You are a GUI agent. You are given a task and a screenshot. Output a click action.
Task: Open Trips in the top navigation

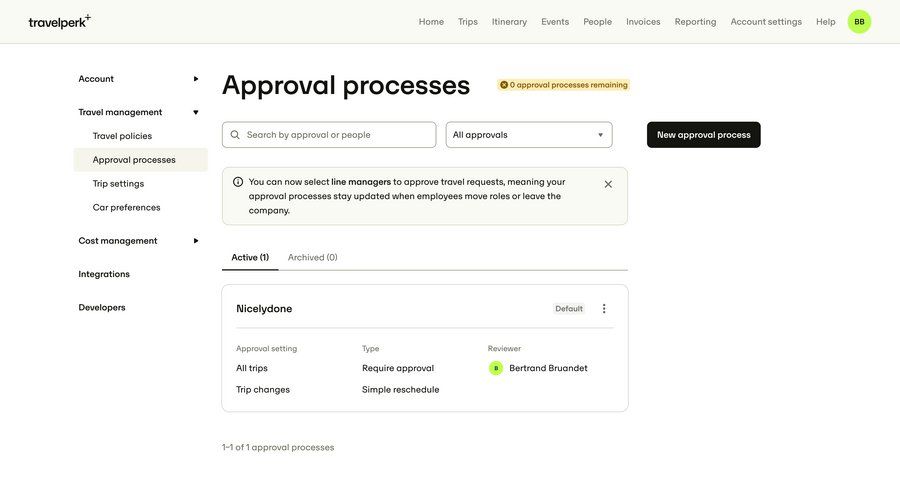tap(468, 22)
